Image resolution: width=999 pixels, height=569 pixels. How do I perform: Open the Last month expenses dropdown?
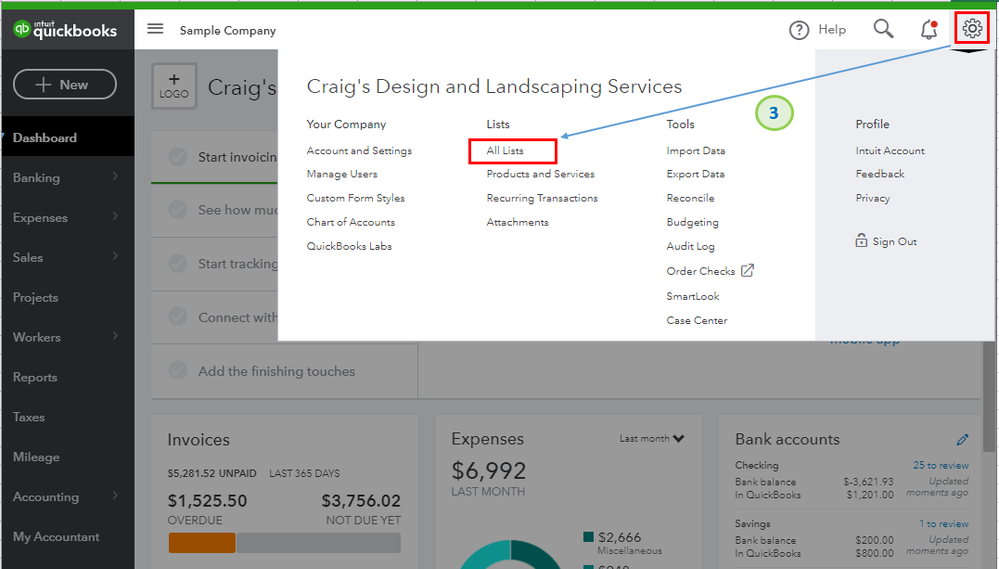click(x=652, y=438)
